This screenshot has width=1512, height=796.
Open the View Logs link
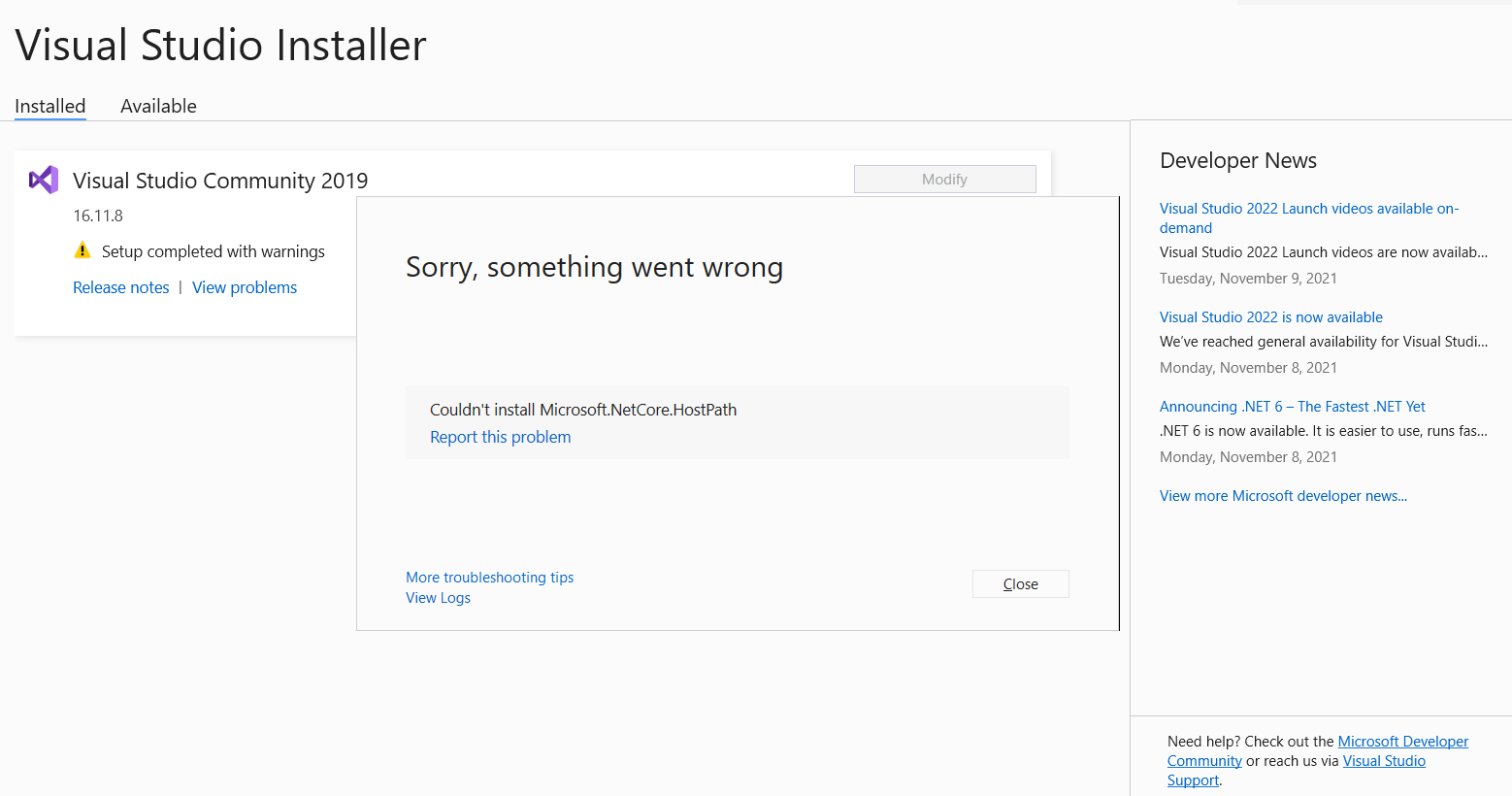pyautogui.click(x=438, y=598)
